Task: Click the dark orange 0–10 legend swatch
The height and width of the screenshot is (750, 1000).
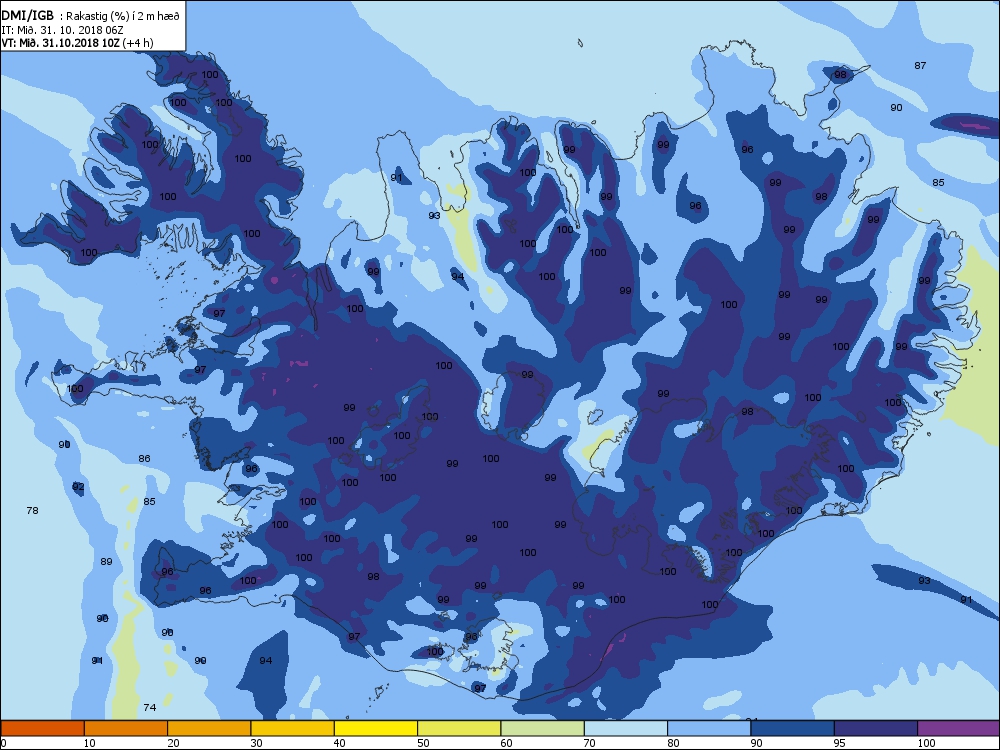Action: point(42,728)
